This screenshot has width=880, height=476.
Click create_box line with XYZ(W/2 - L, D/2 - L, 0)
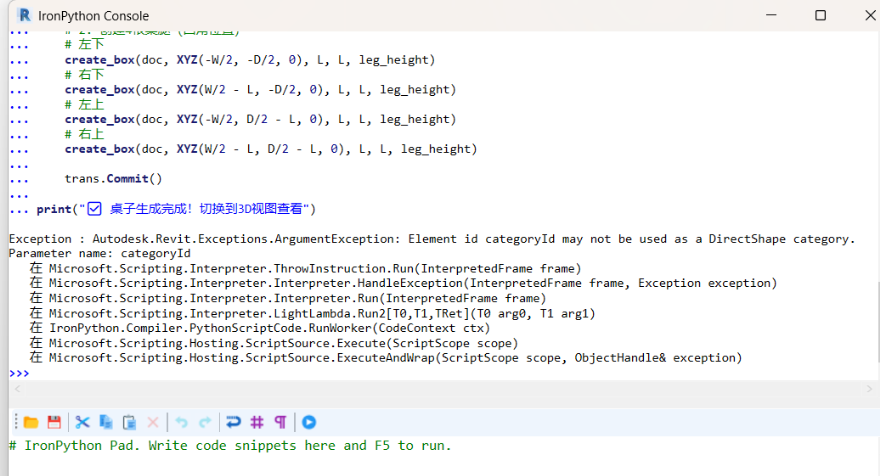[271, 149]
